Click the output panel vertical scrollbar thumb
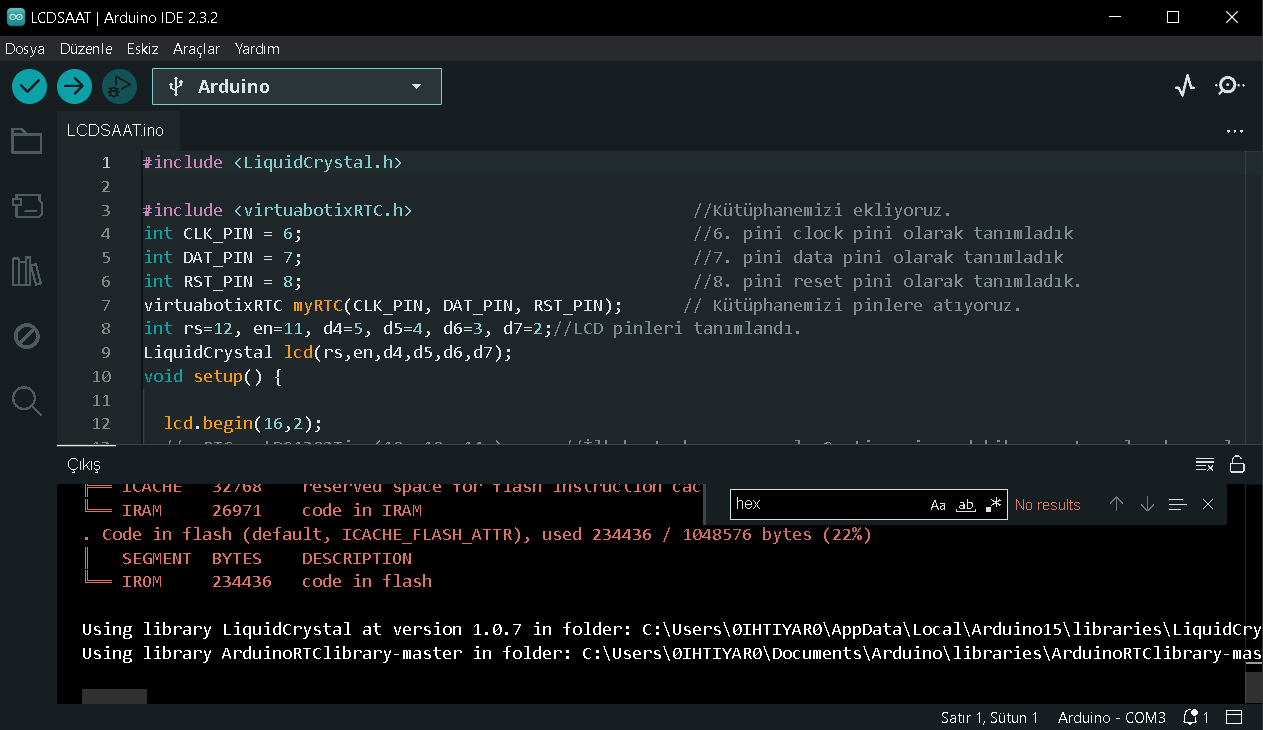Screen dimensions: 1263x730 tap(1254, 687)
